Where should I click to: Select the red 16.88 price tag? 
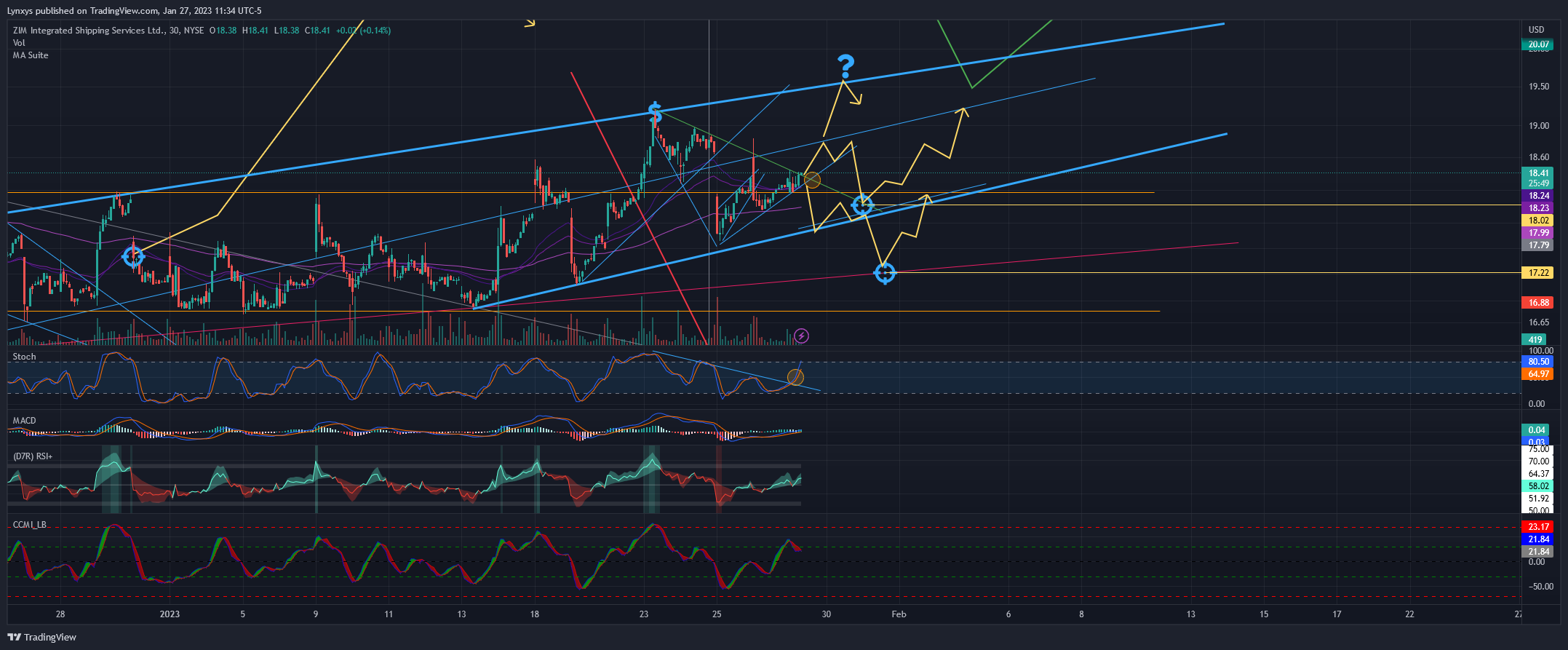[x=1537, y=303]
